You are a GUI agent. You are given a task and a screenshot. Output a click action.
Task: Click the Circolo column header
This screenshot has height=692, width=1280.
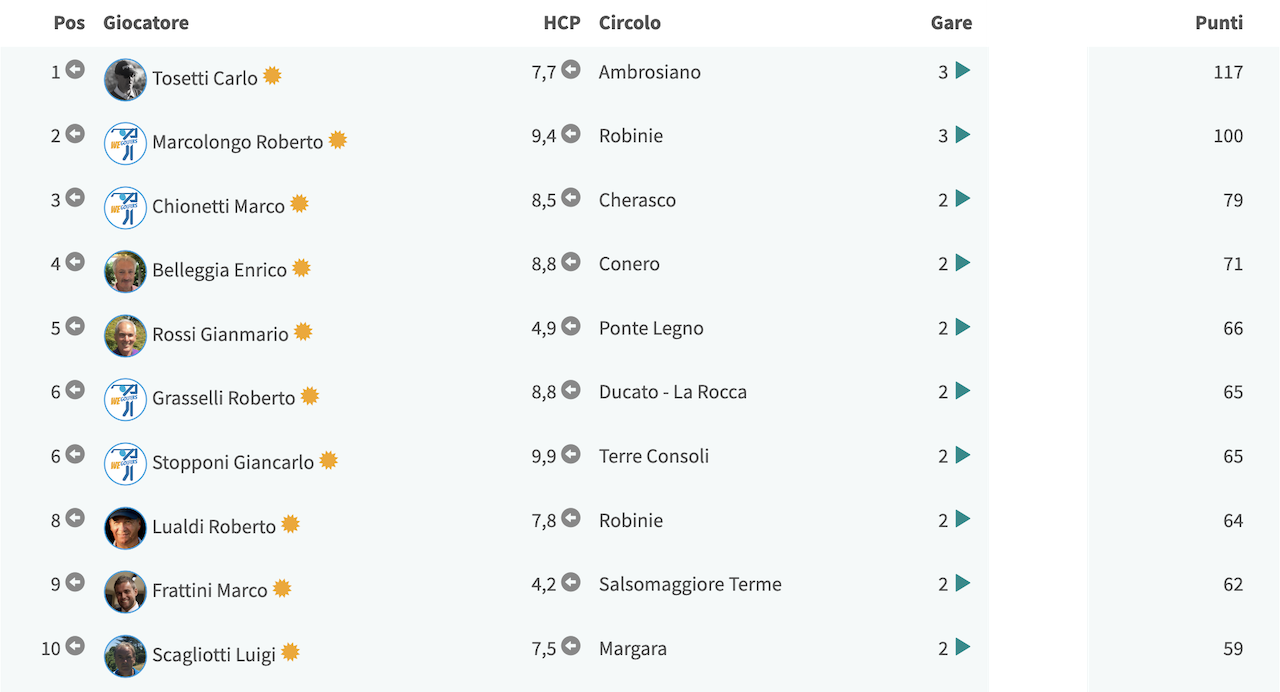click(x=630, y=22)
